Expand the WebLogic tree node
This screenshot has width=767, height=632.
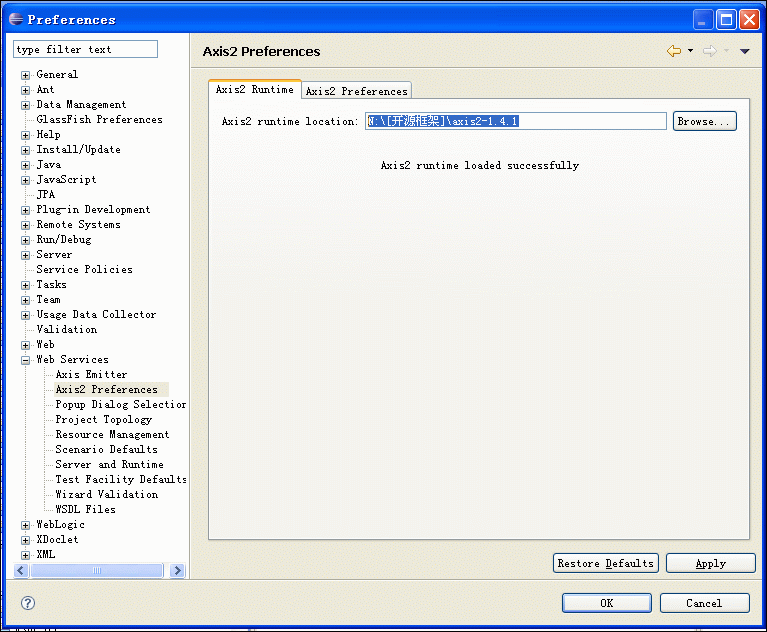coord(25,525)
